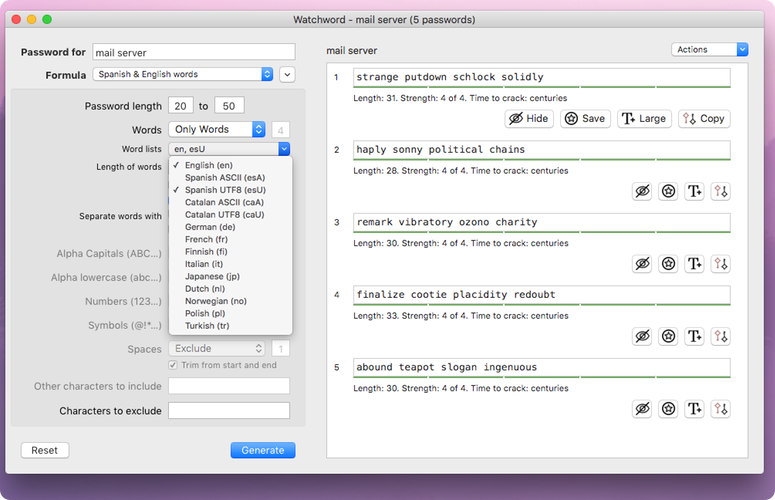Click the copy icon for password 2

click(721, 191)
